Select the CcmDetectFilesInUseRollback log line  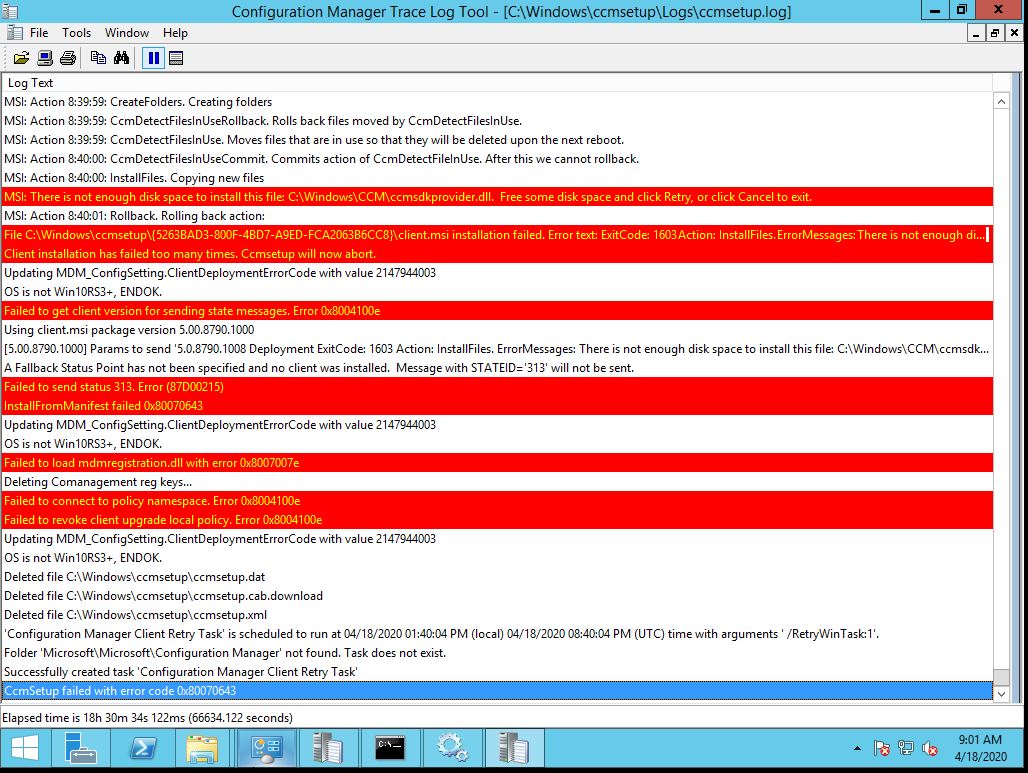(497, 121)
